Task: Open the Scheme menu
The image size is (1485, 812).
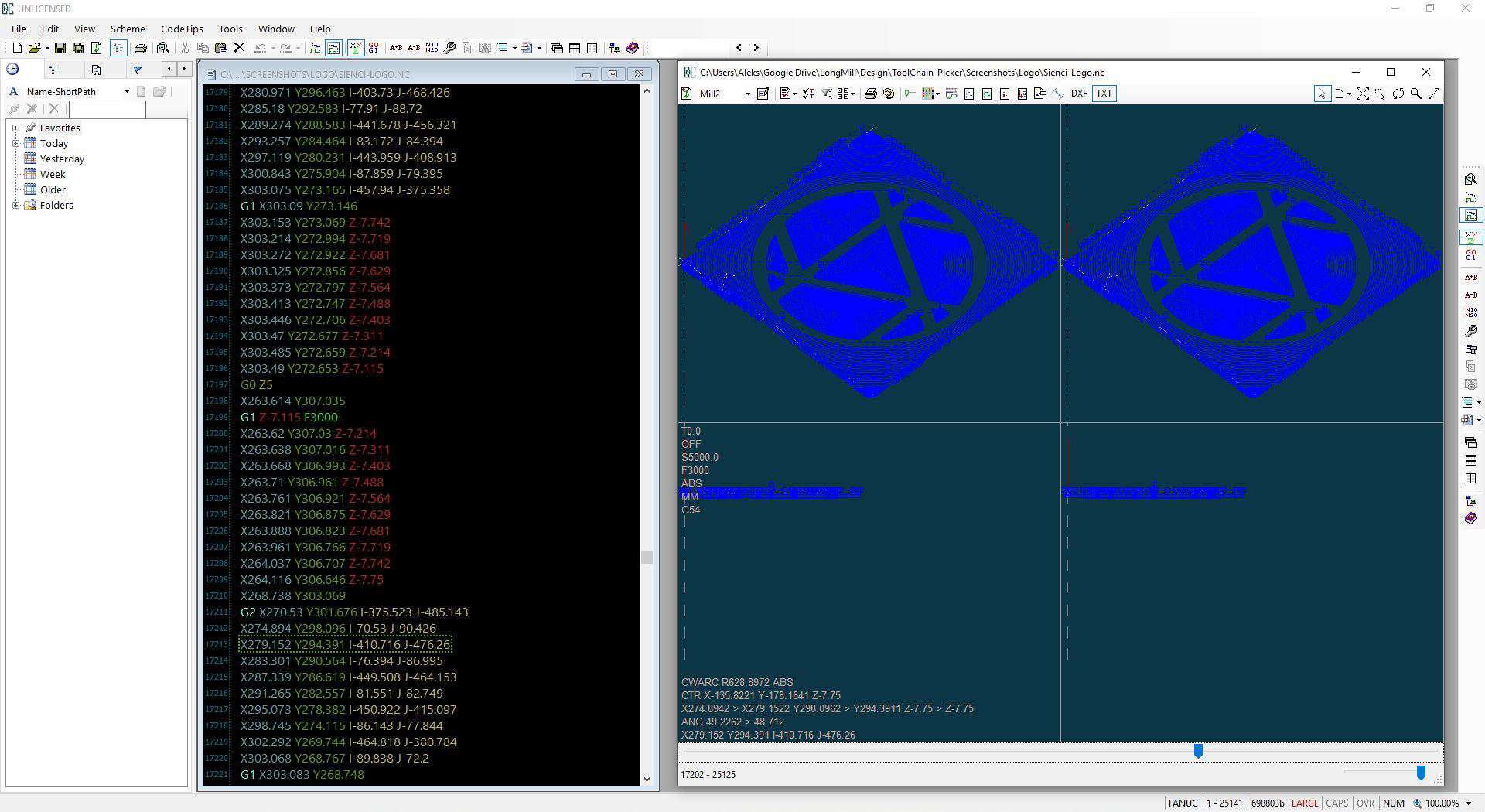Action: tap(128, 29)
